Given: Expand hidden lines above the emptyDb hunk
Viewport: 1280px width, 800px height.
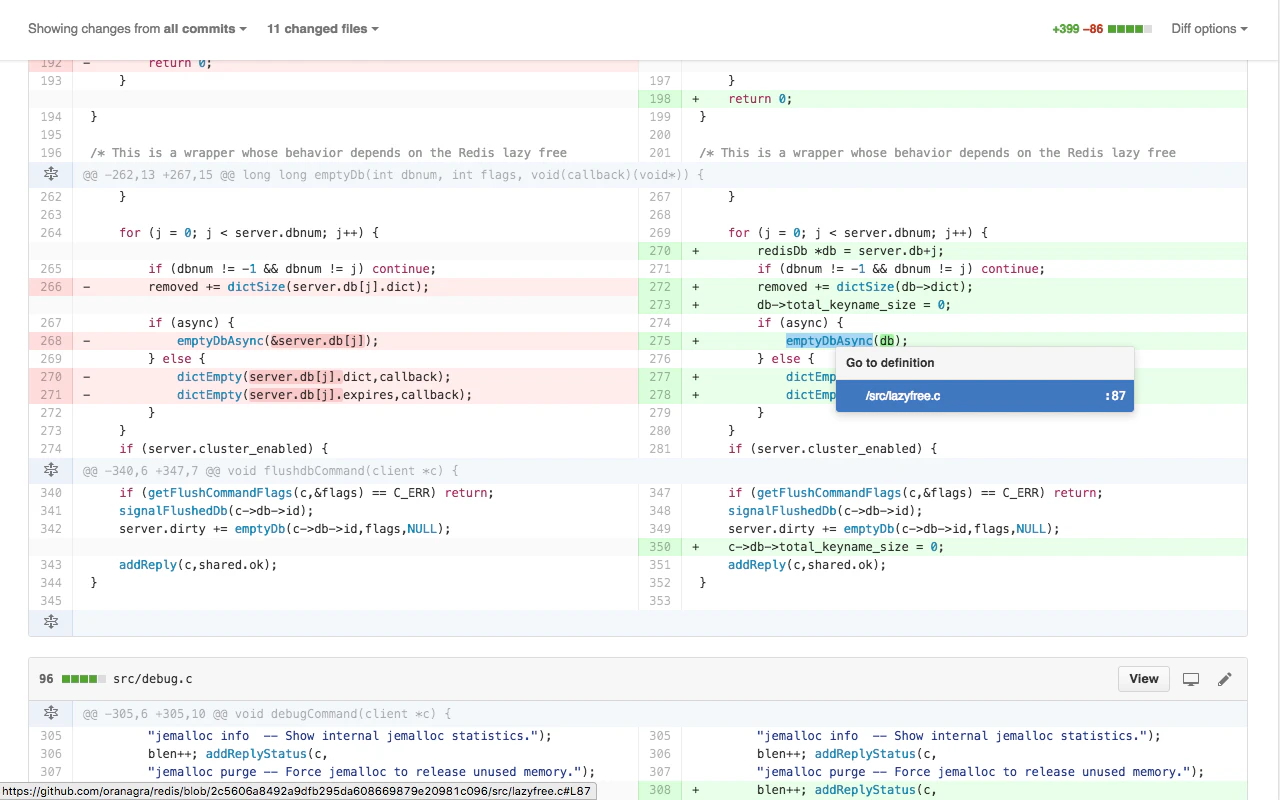Looking at the screenshot, I should 51,174.
